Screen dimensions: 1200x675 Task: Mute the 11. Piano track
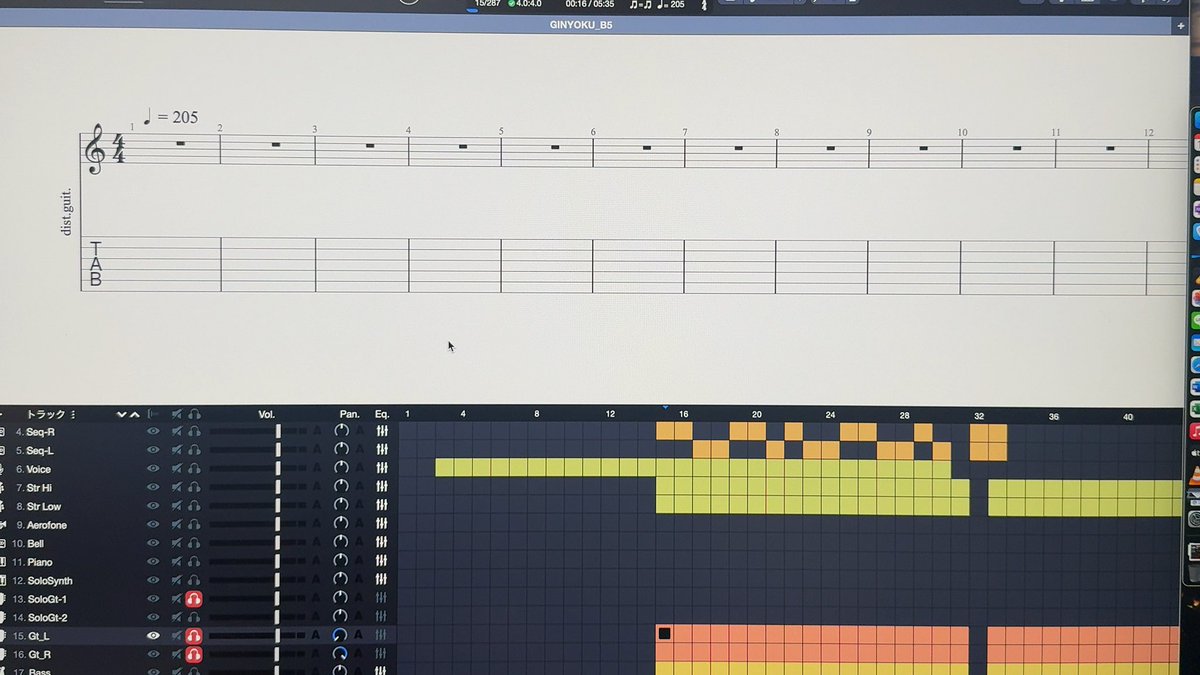click(x=176, y=562)
